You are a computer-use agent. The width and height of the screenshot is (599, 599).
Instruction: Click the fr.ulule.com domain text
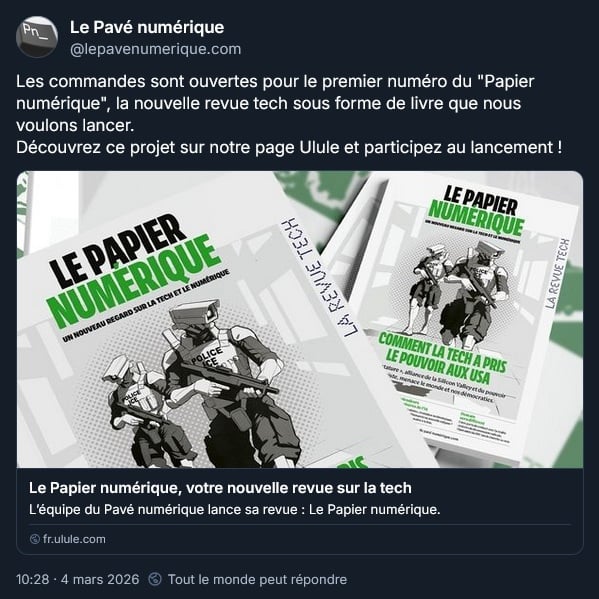tap(74, 539)
